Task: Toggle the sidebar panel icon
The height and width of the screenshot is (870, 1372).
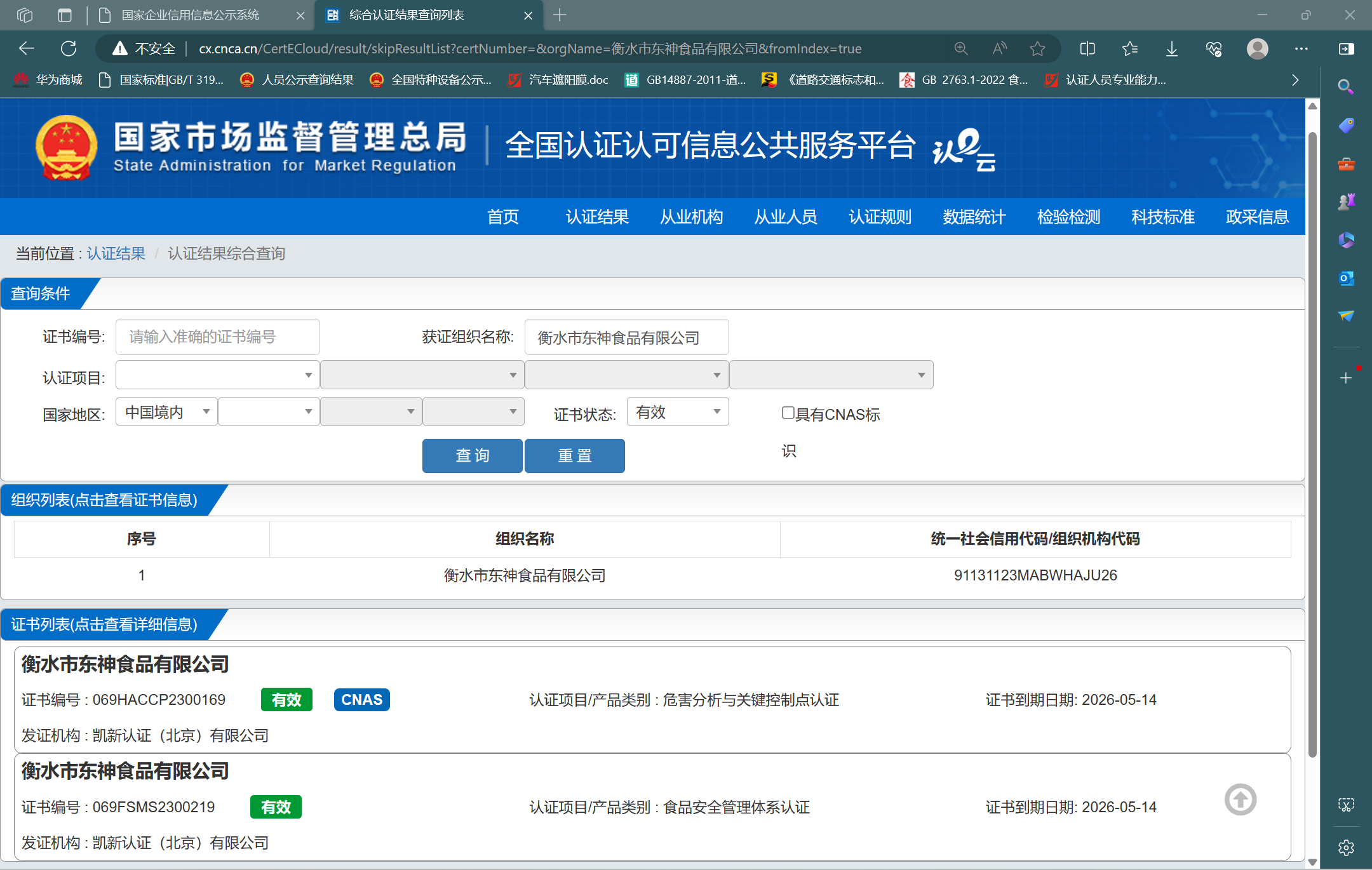Action: (1346, 49)
